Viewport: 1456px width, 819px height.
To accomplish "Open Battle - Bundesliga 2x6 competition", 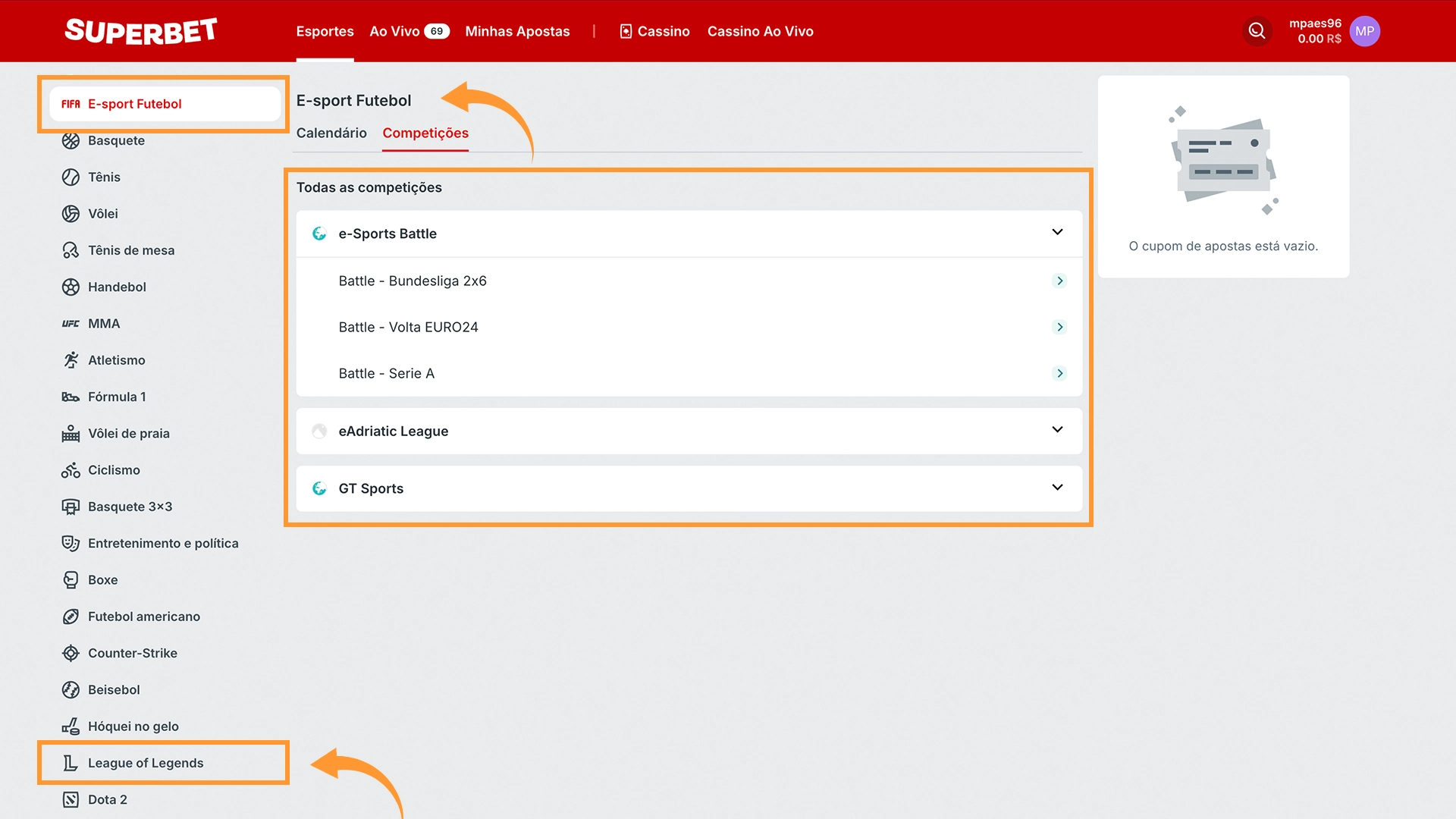I will tap(689, 281).
